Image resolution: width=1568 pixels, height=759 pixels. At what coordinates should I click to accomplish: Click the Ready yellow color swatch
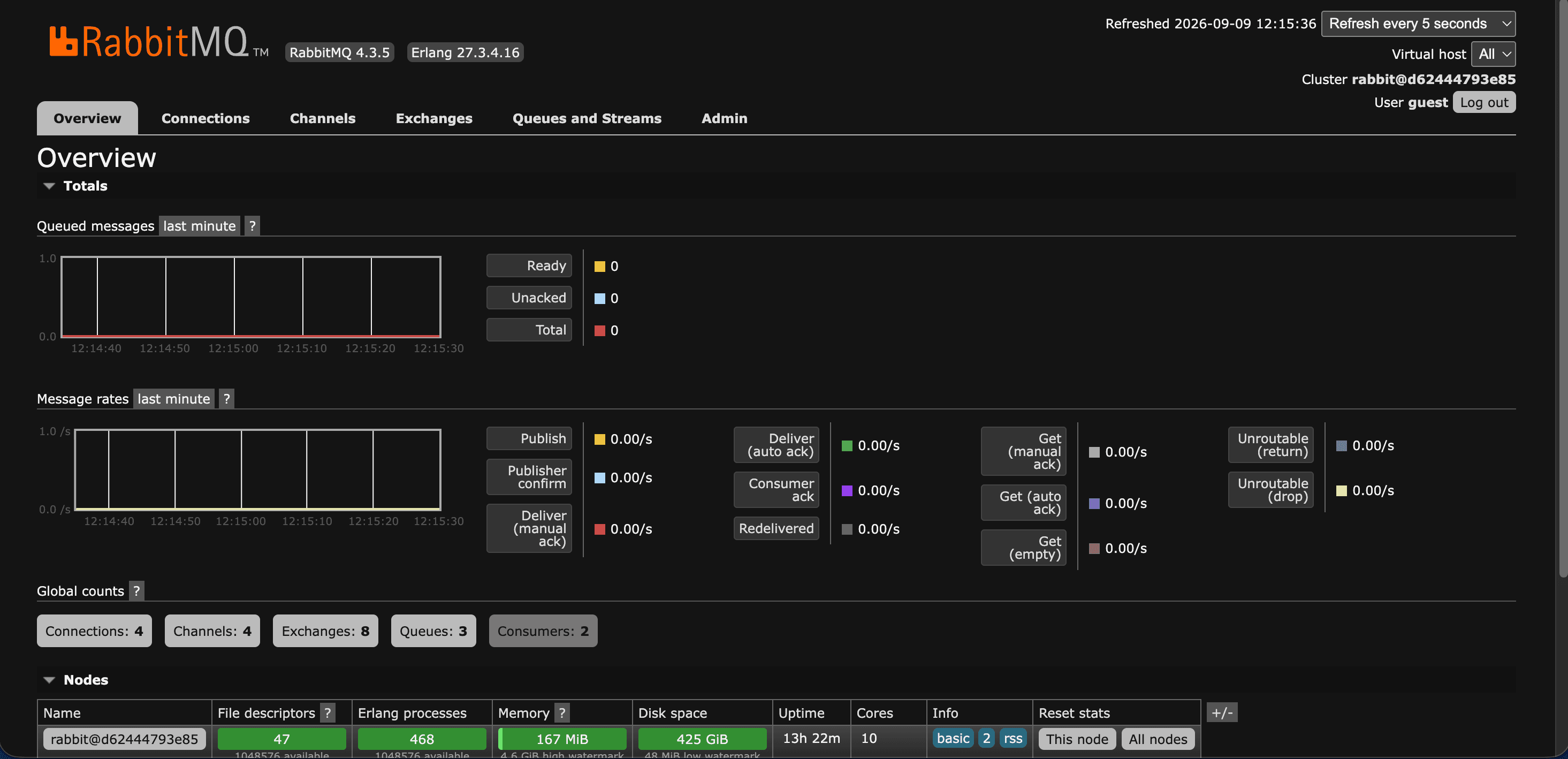coord(599,267)
